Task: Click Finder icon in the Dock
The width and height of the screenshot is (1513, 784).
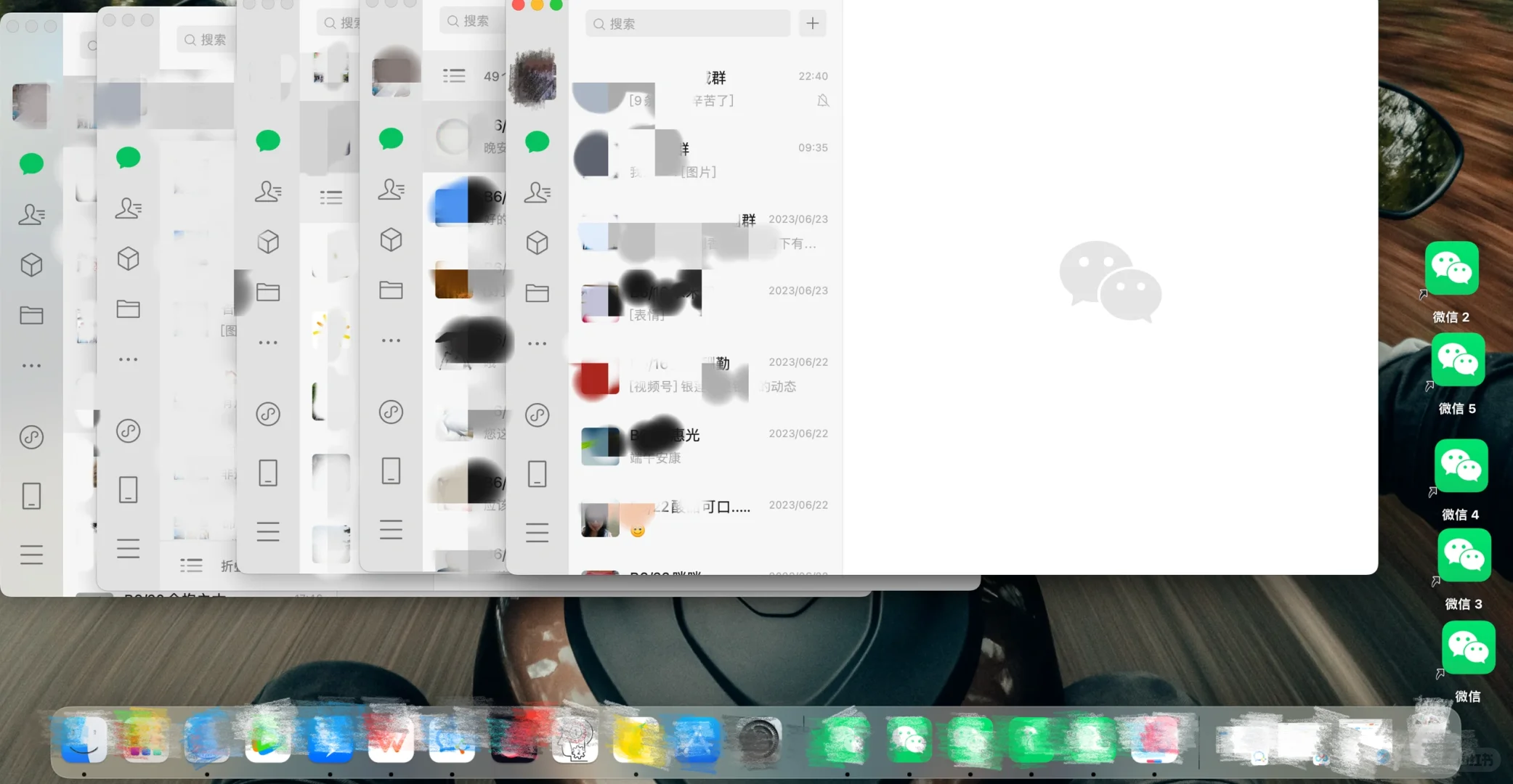Action: 84,739
